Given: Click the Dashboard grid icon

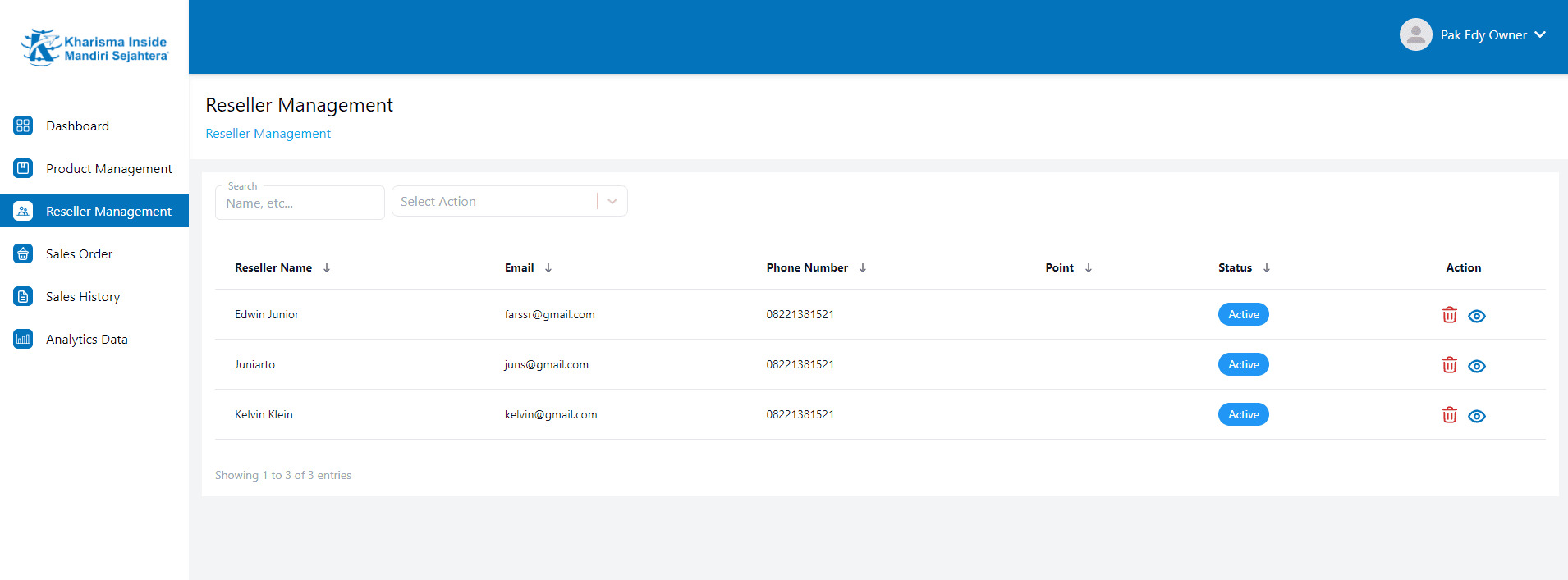Looking at the screenshot, I should coord(23,126).
